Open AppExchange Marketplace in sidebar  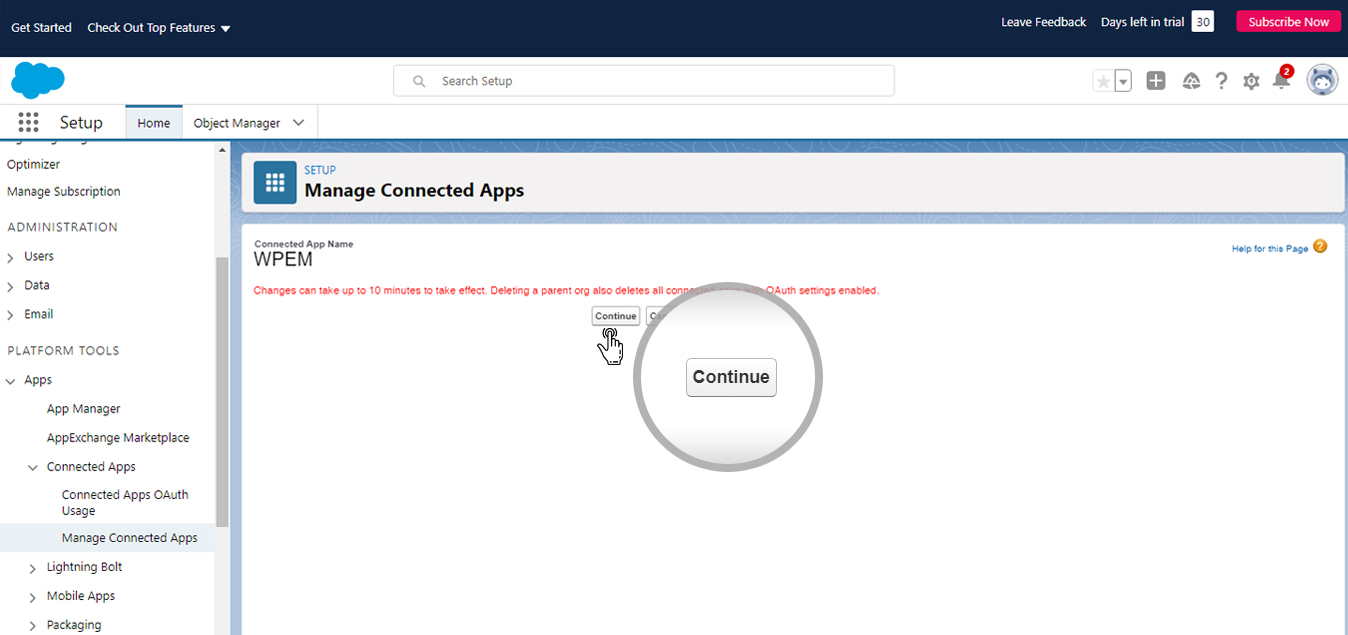[118, 438]
